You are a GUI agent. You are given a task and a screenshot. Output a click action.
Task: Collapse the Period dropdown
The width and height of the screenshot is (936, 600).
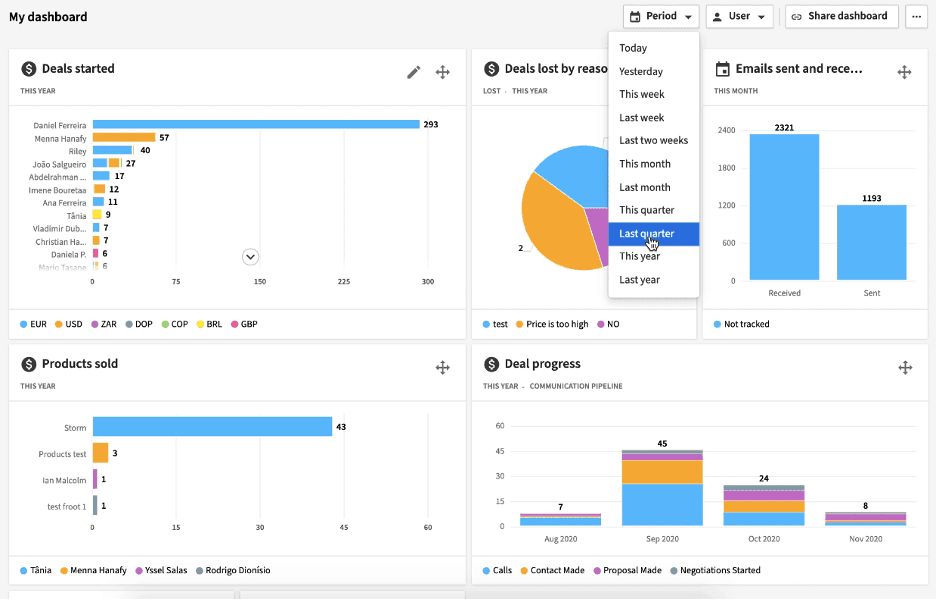pos(660,16)
